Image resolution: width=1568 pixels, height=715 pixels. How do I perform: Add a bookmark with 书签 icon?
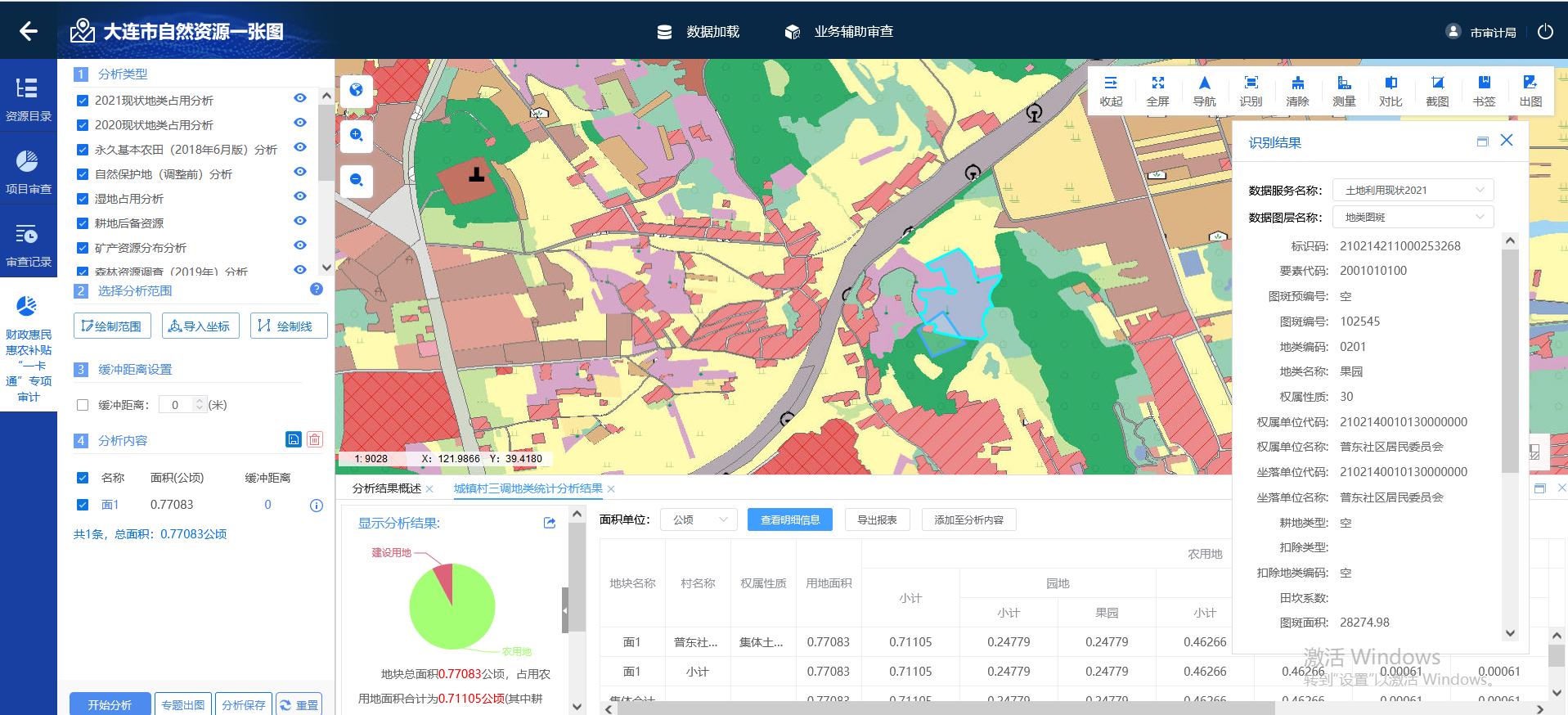[1484, 91]
